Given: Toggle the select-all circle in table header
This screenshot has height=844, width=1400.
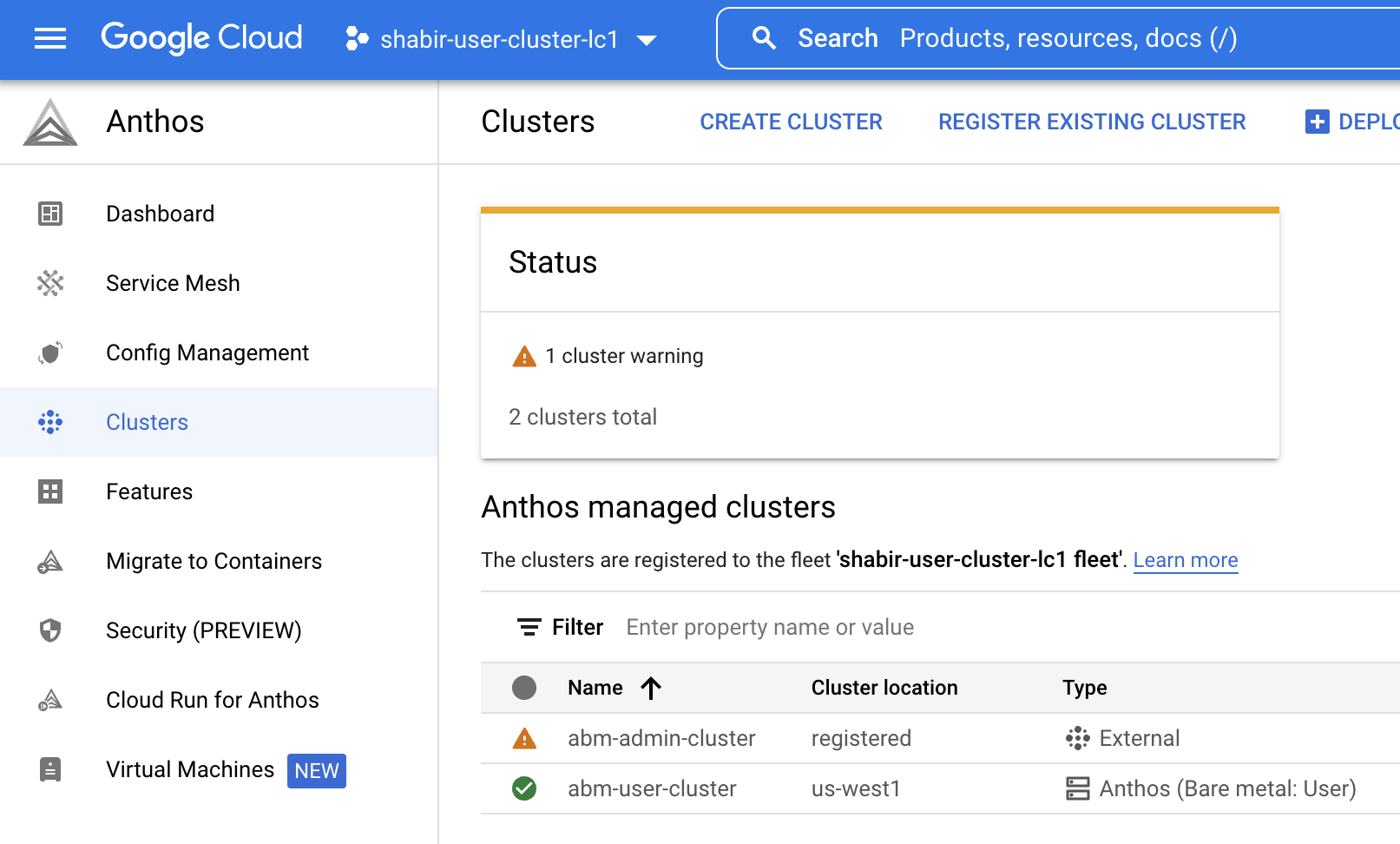Looking at the screenshot, I should click(524, 688).
